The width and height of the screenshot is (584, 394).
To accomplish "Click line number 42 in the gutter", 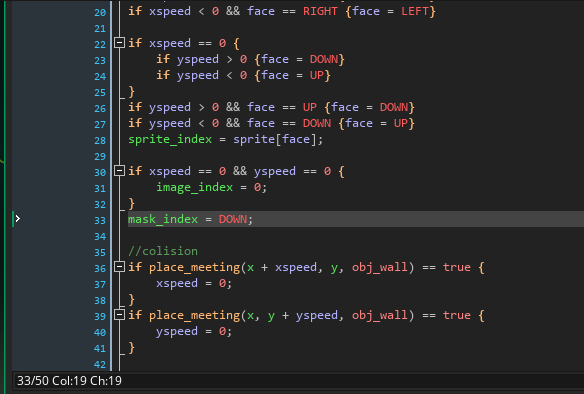I will (x=100, y=365).
